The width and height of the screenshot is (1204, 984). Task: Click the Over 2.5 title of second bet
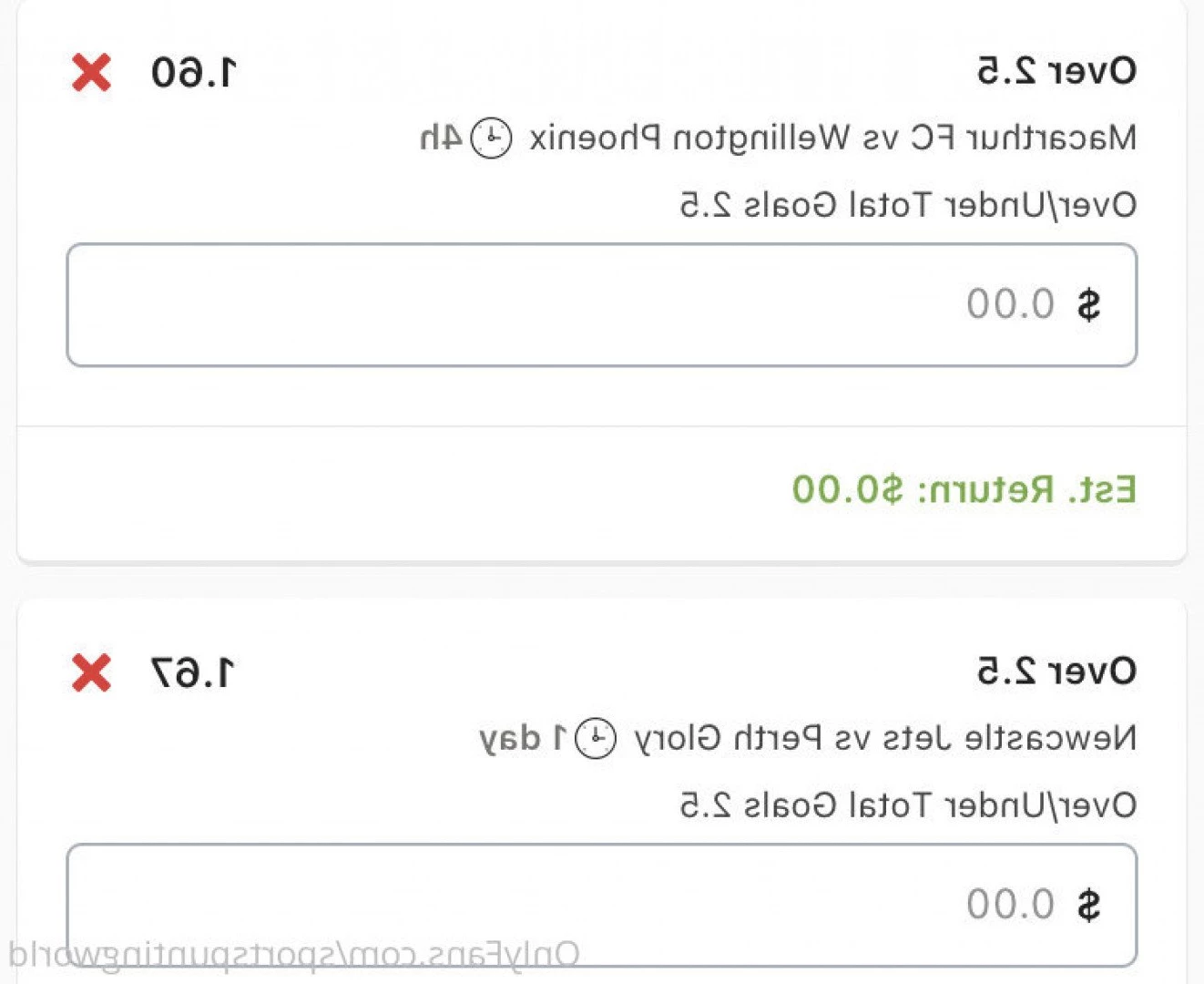click(x=1056, y=671)
